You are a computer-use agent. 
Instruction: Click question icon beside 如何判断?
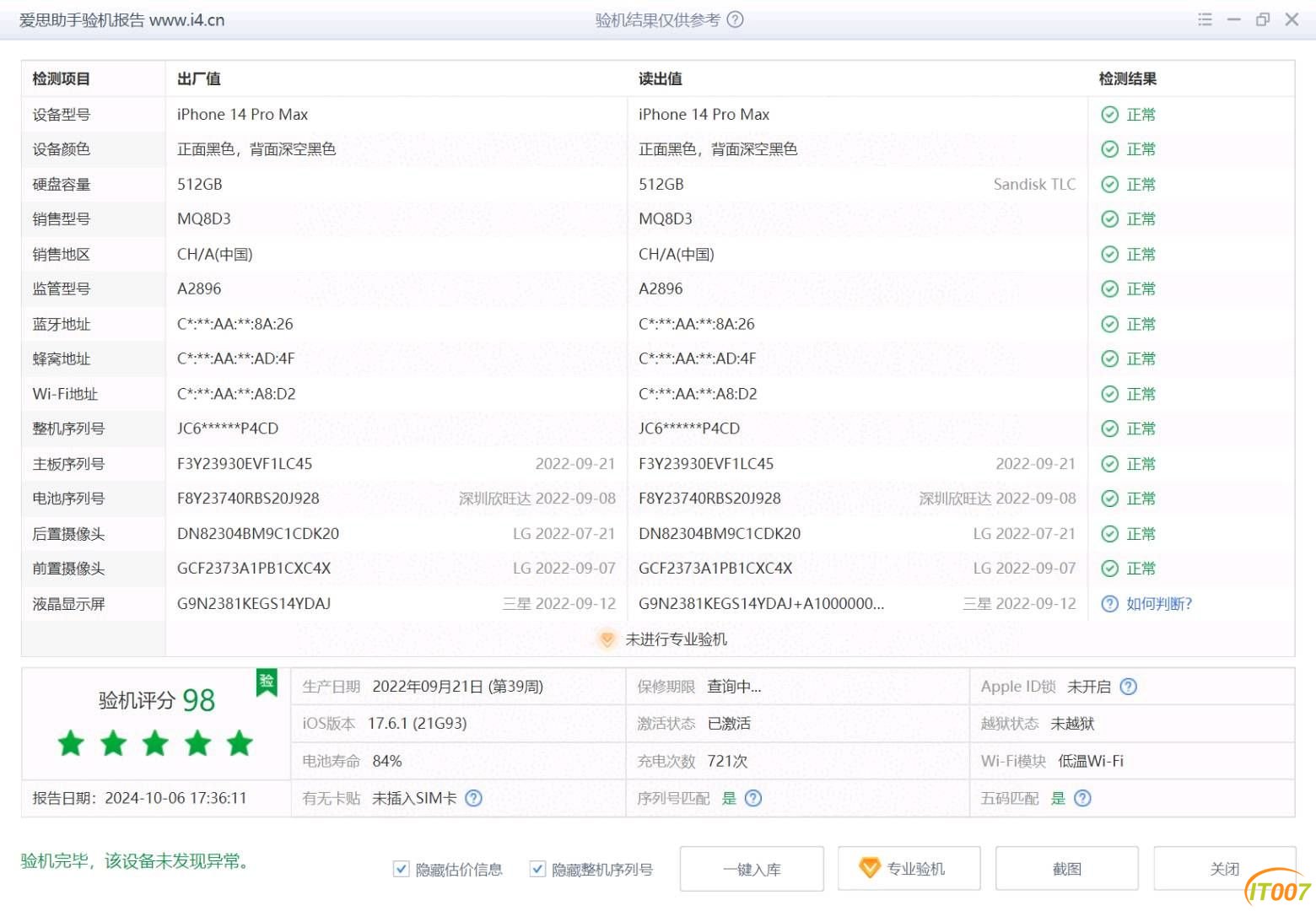(x=1110, y=604)
